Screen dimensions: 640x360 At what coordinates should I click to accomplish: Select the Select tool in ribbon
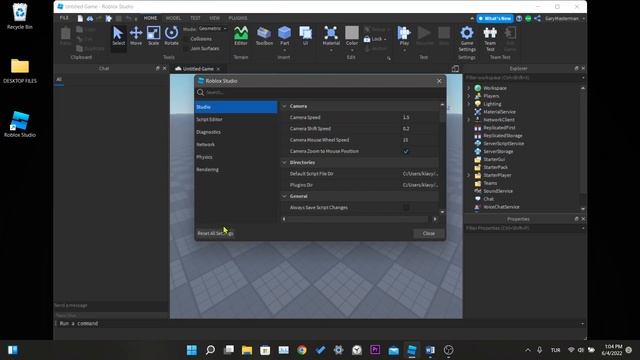coord(118,36)
